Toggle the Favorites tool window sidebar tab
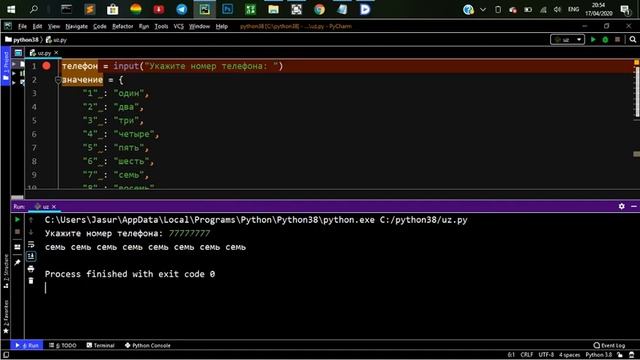640x360 pixels. coord(6,317)
